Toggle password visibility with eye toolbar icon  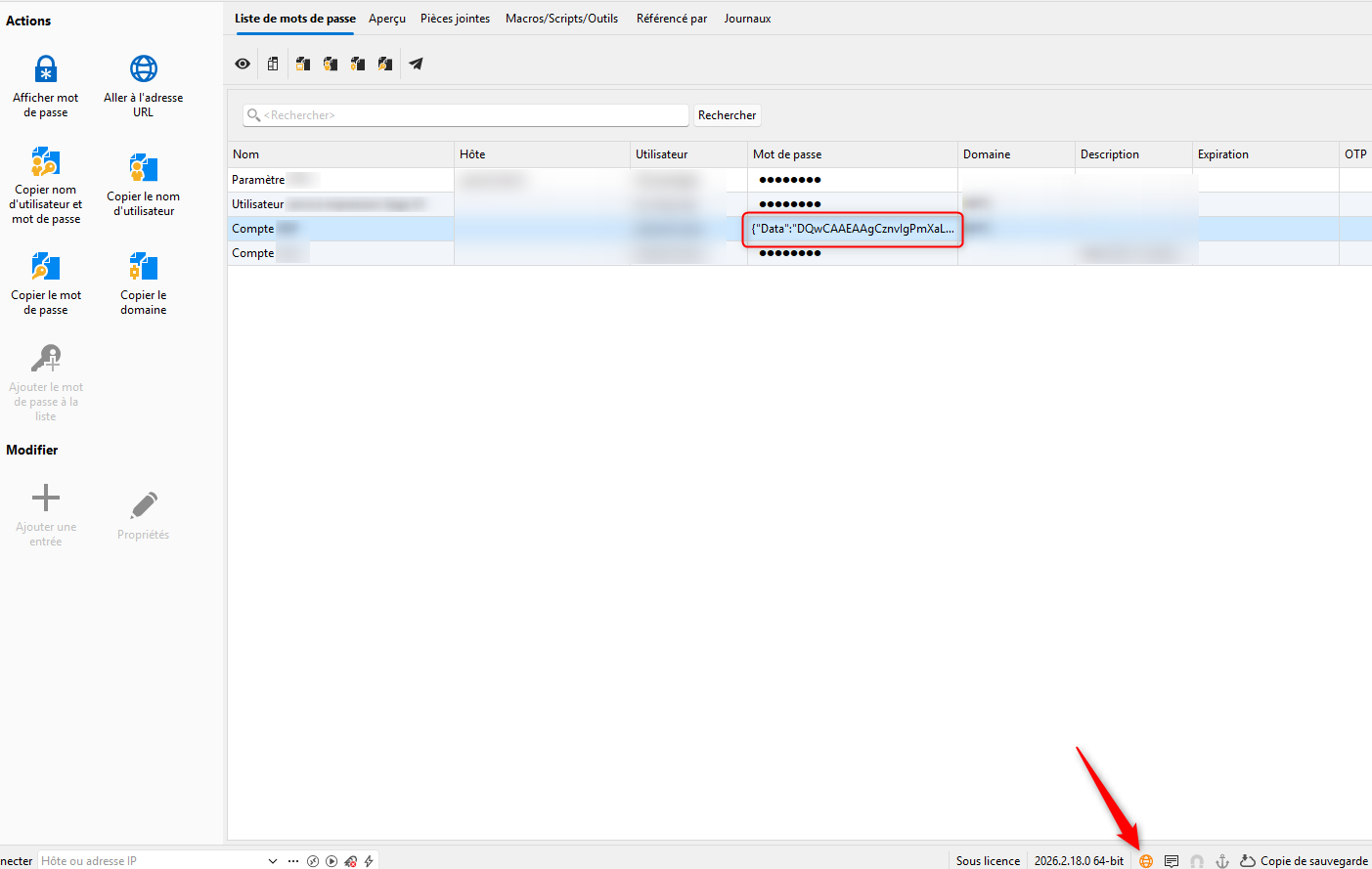(x=243, y=64)
